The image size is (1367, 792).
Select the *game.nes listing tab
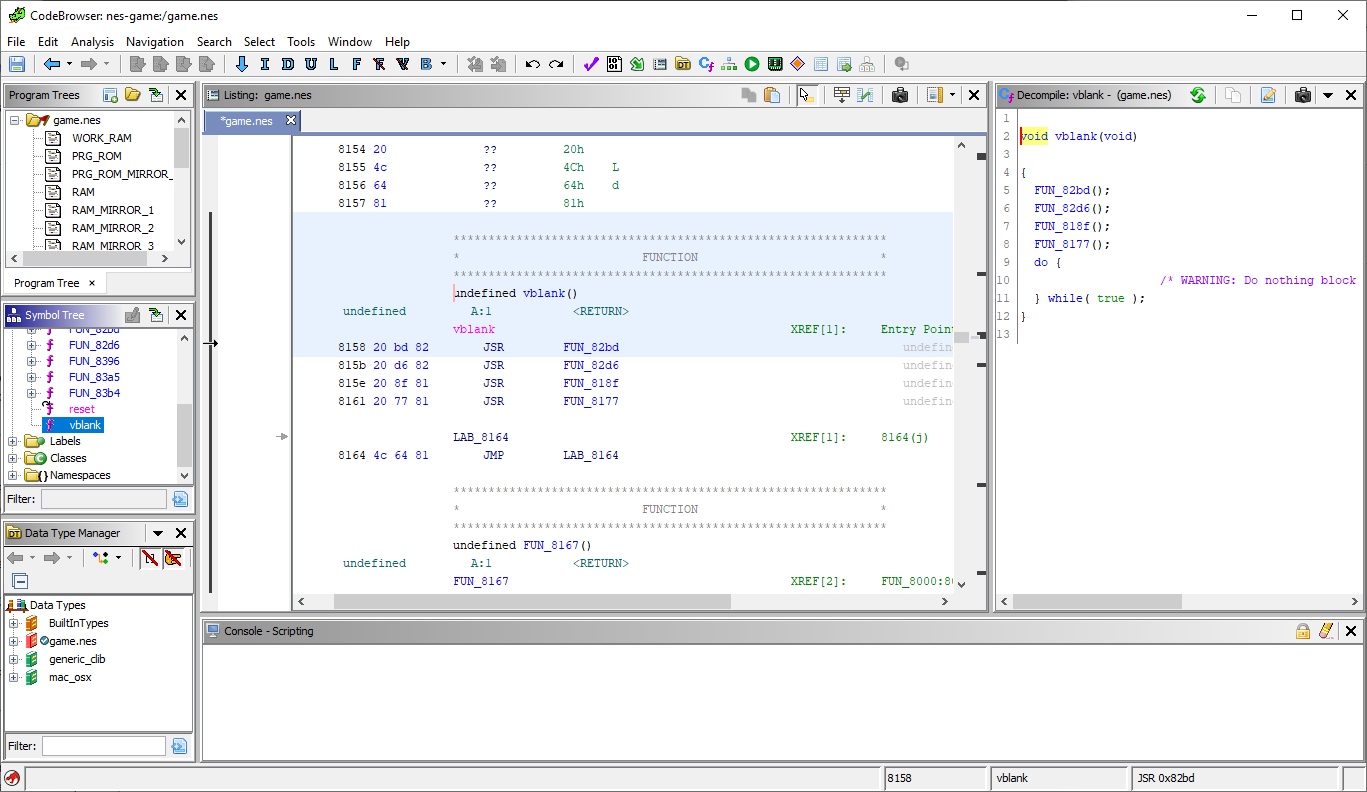click(x=247, y=121)
